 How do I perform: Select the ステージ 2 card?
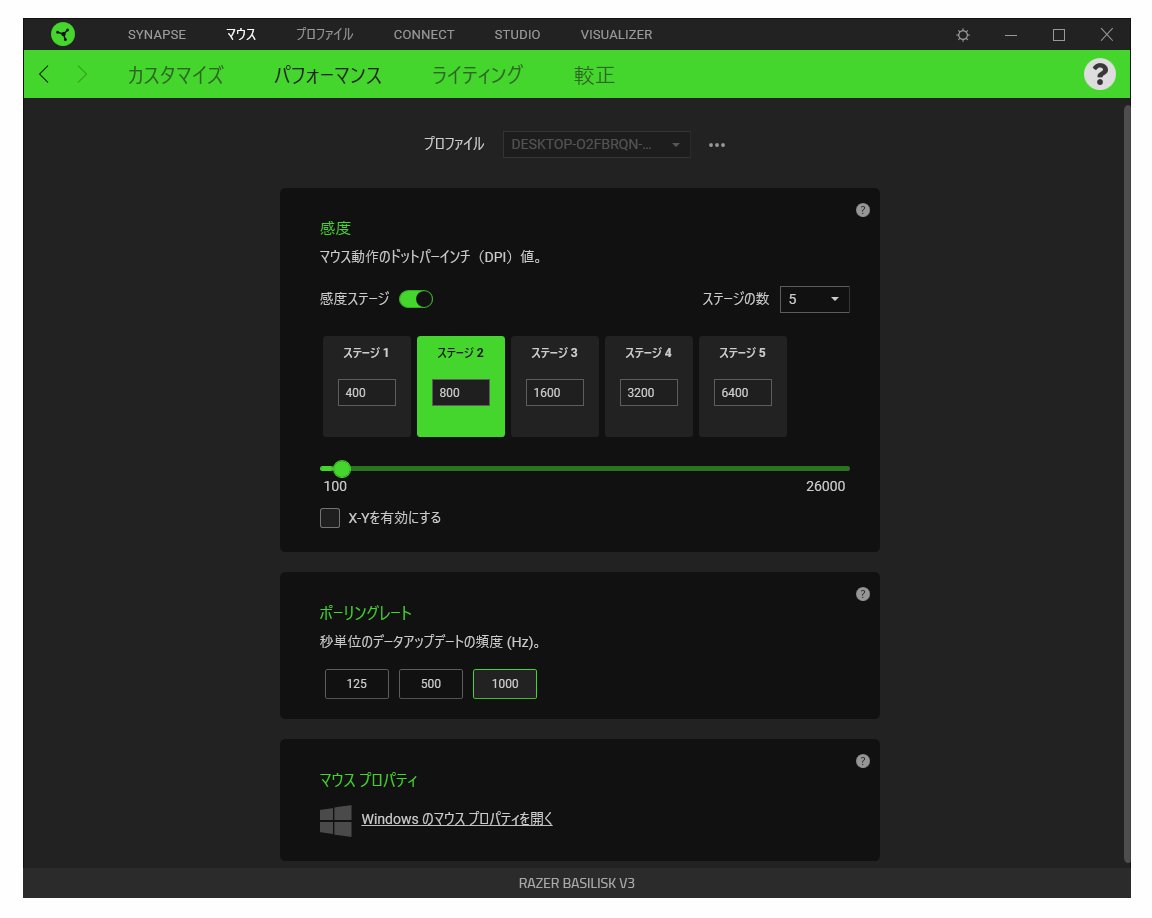pyautogui.click(x=461, y=386)
